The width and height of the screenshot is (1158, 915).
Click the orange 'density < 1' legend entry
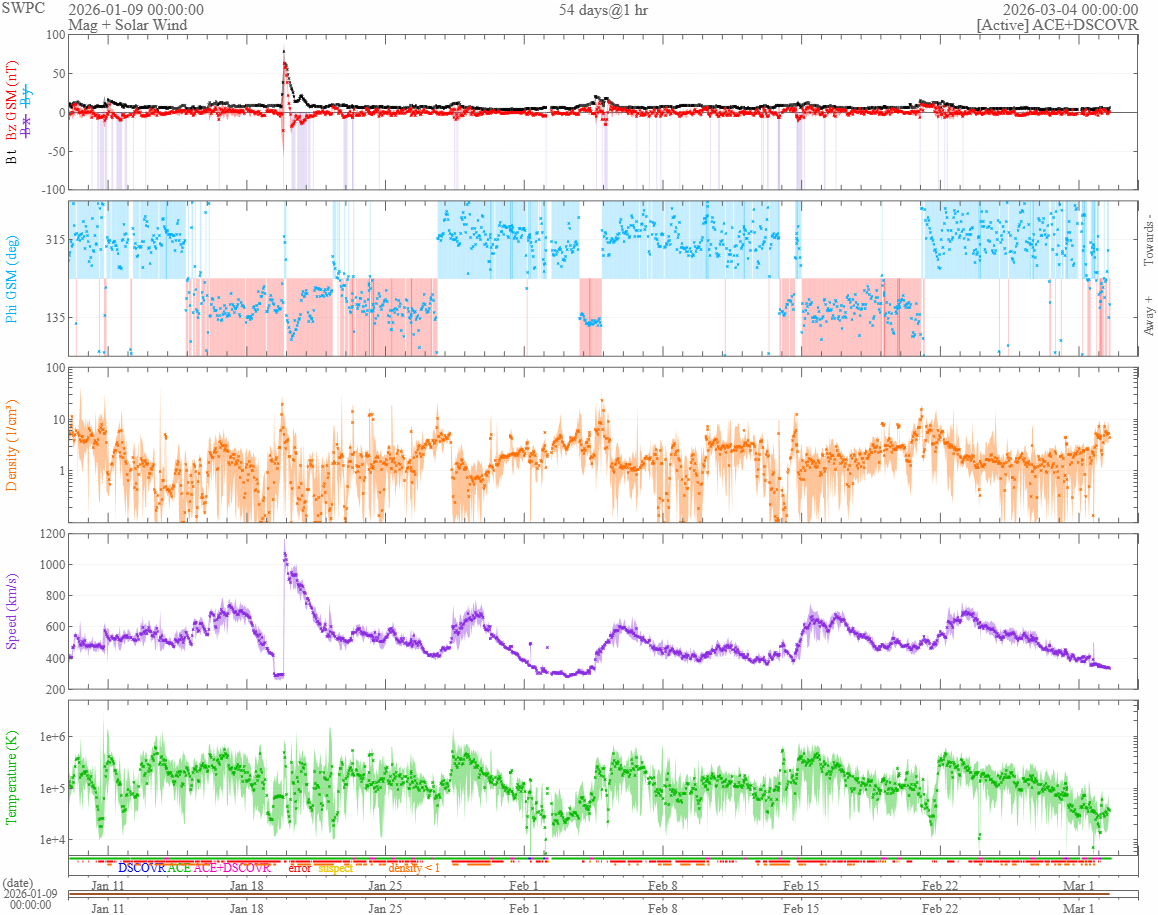(414, 868)
